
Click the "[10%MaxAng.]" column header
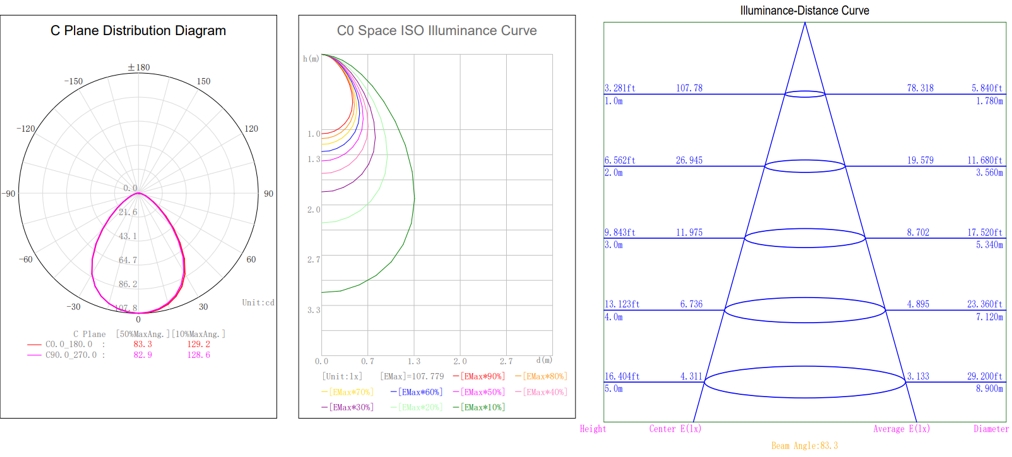coord(199,334)
